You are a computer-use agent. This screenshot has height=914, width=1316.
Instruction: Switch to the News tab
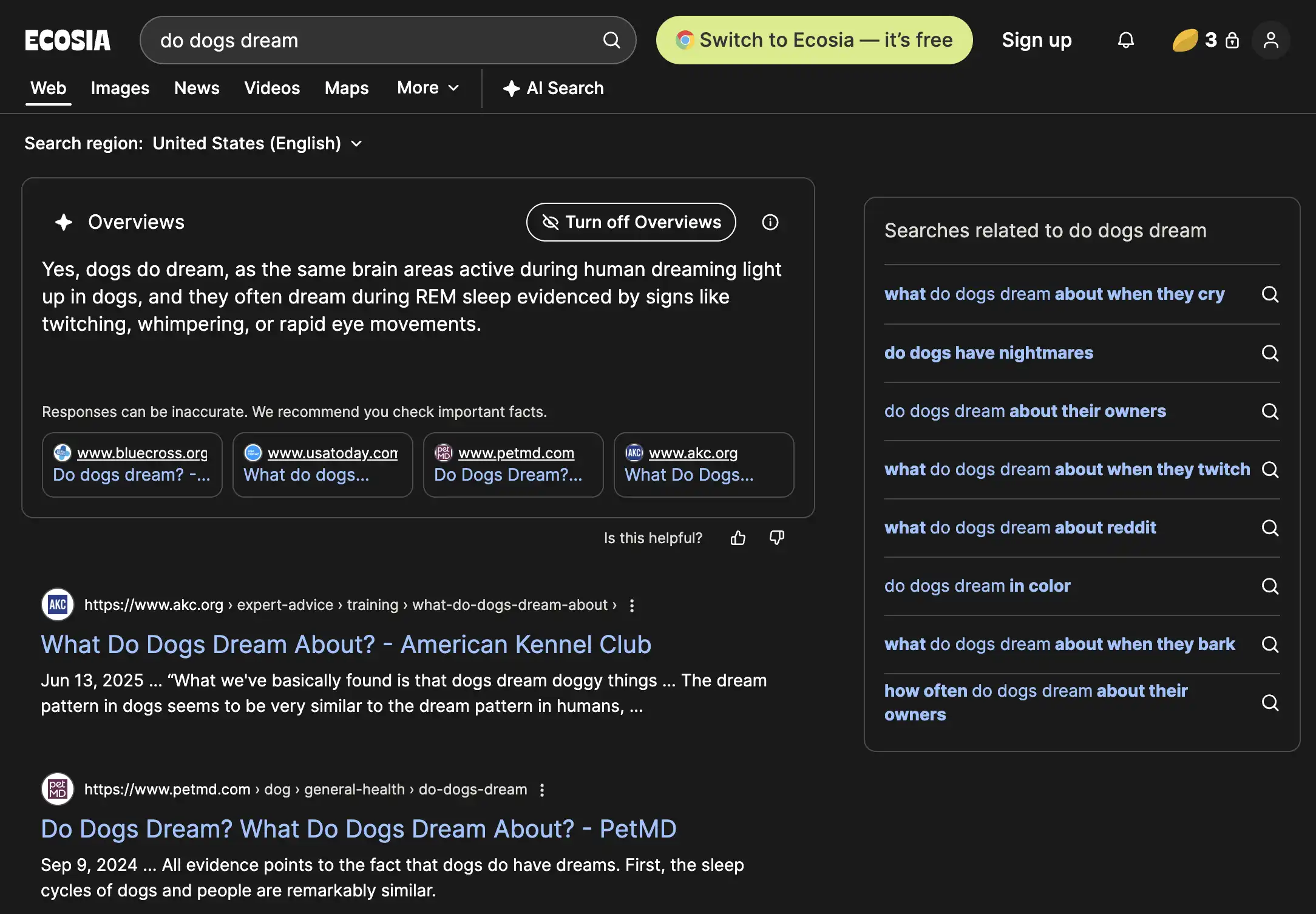click(x=197, y=88)
